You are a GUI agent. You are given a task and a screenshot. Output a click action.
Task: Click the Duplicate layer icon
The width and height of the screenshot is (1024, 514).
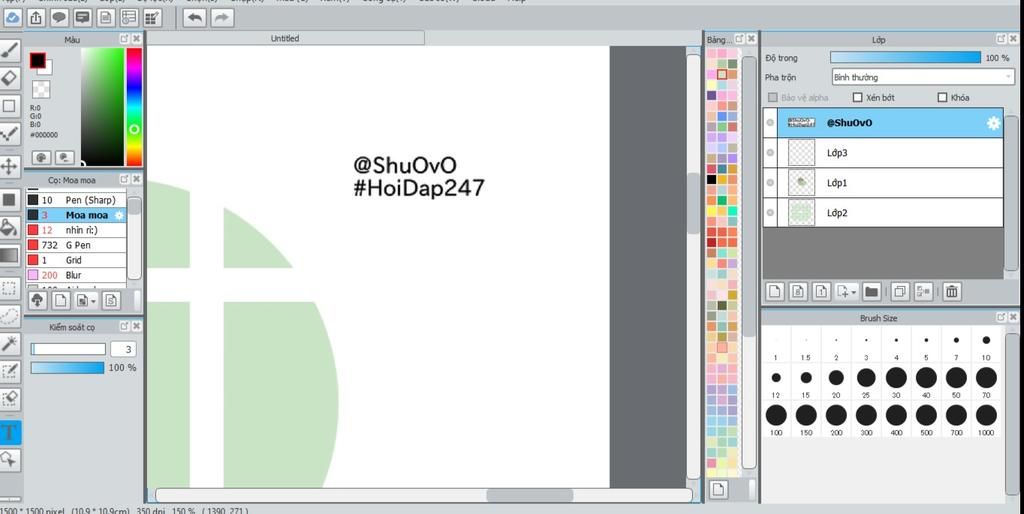[x=899, y=291]
